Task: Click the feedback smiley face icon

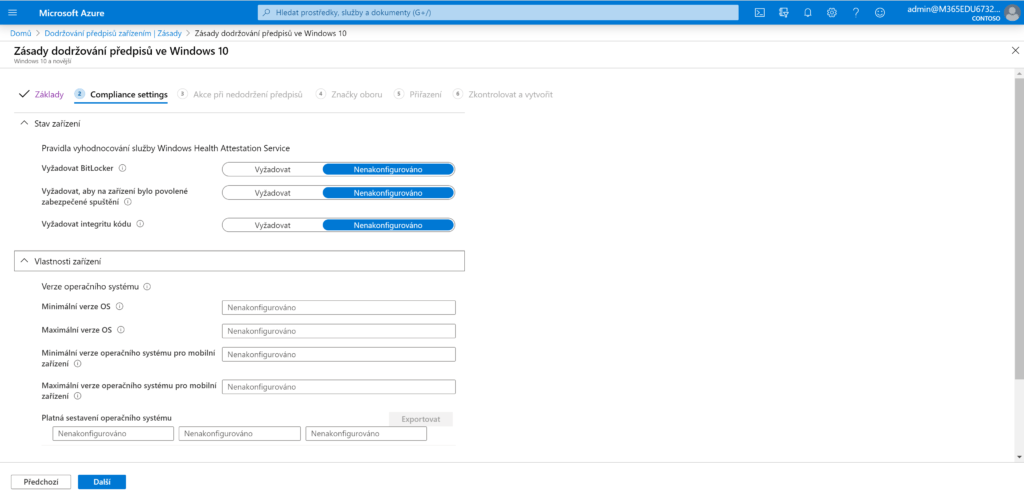Action: 879,13
